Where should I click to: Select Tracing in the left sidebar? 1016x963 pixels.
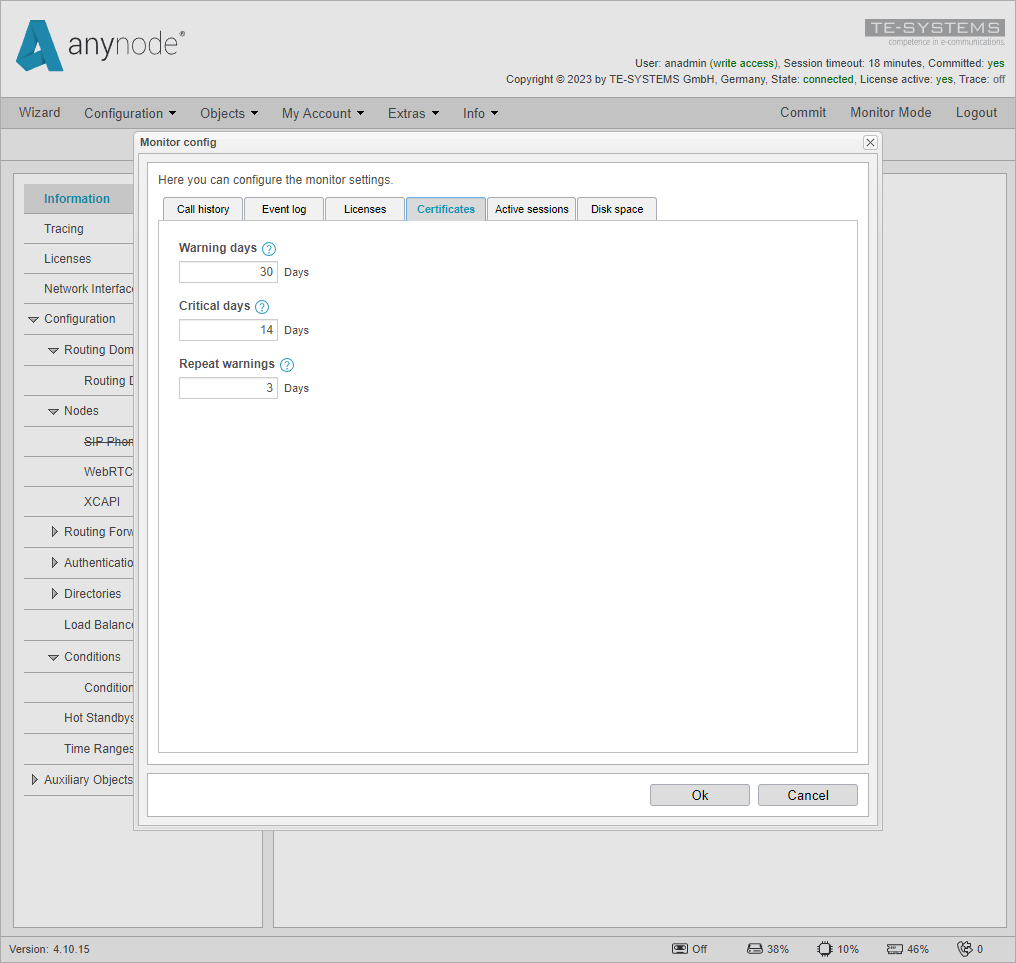point(63,229)
